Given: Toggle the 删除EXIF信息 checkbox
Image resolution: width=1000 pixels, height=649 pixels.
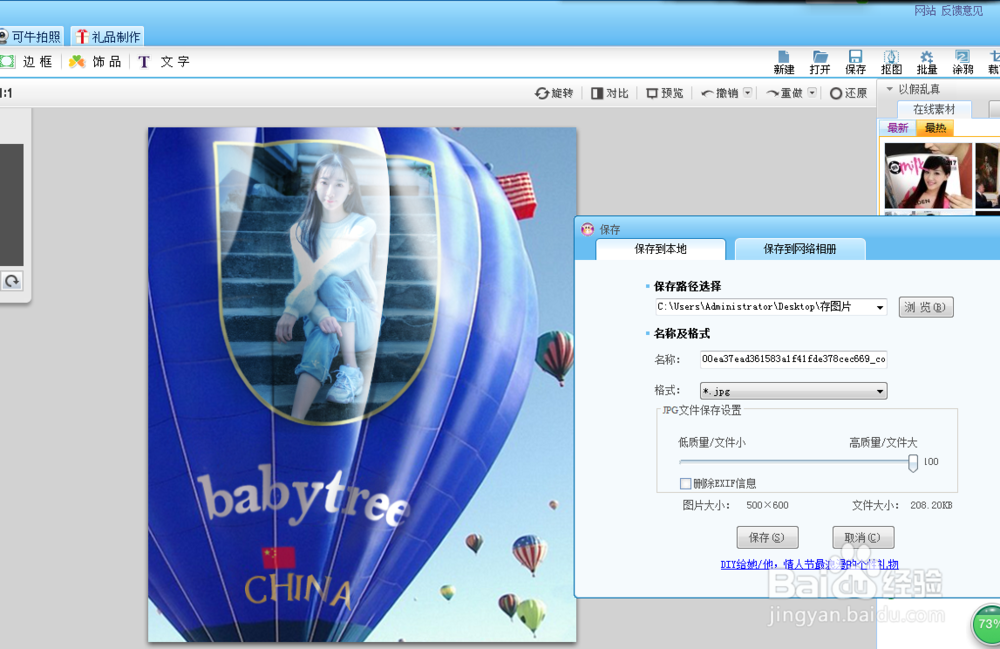Looking at the screenshot, I should 686,483.
